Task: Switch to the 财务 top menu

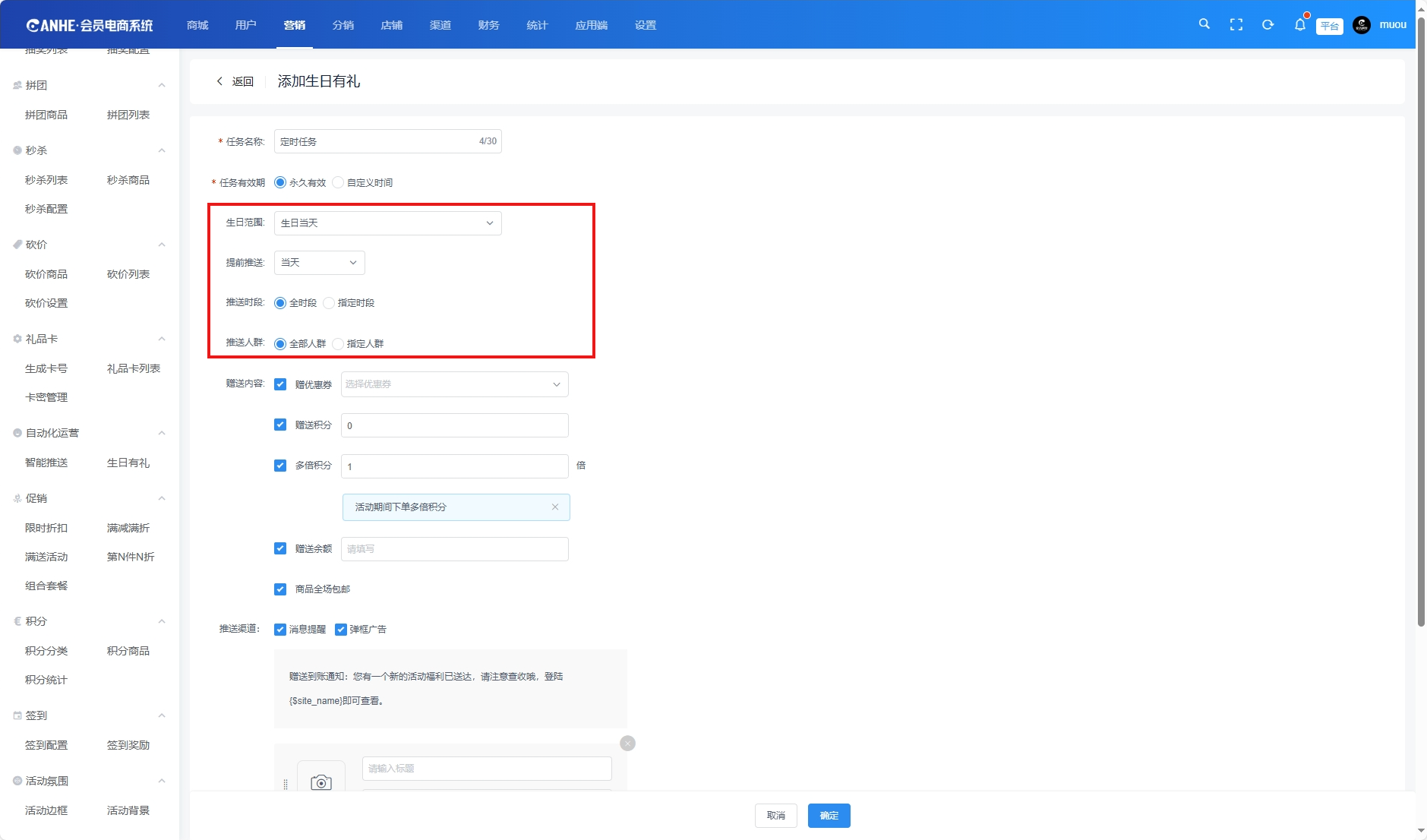Action: (x=488, y=25)
